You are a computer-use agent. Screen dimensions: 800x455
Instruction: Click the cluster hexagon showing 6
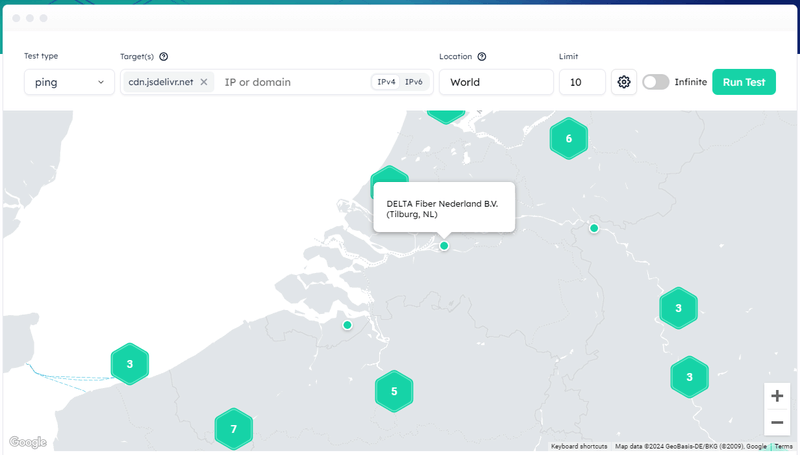pos(568,138)
